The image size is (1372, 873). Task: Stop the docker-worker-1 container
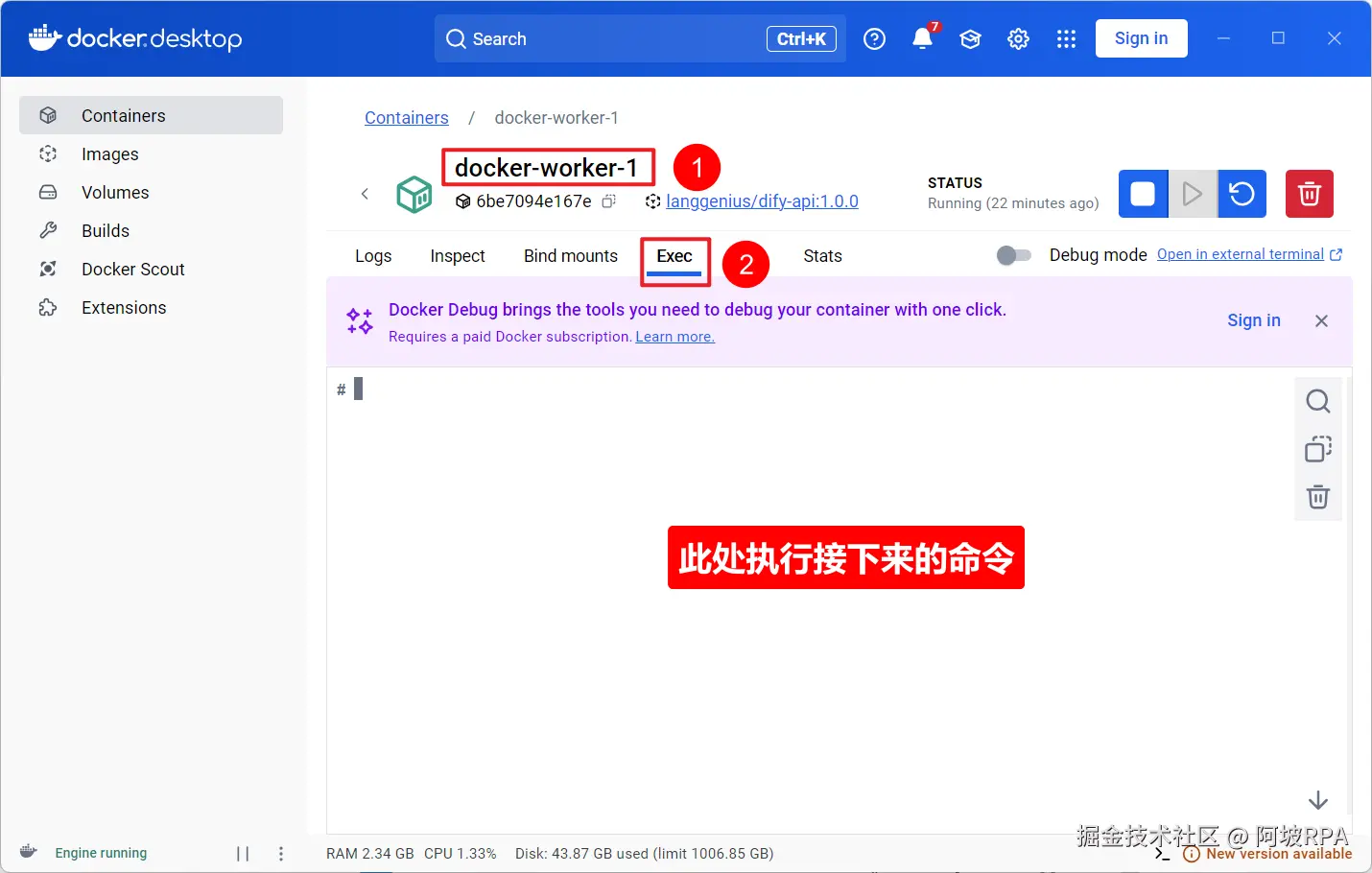coord(1143,194)
